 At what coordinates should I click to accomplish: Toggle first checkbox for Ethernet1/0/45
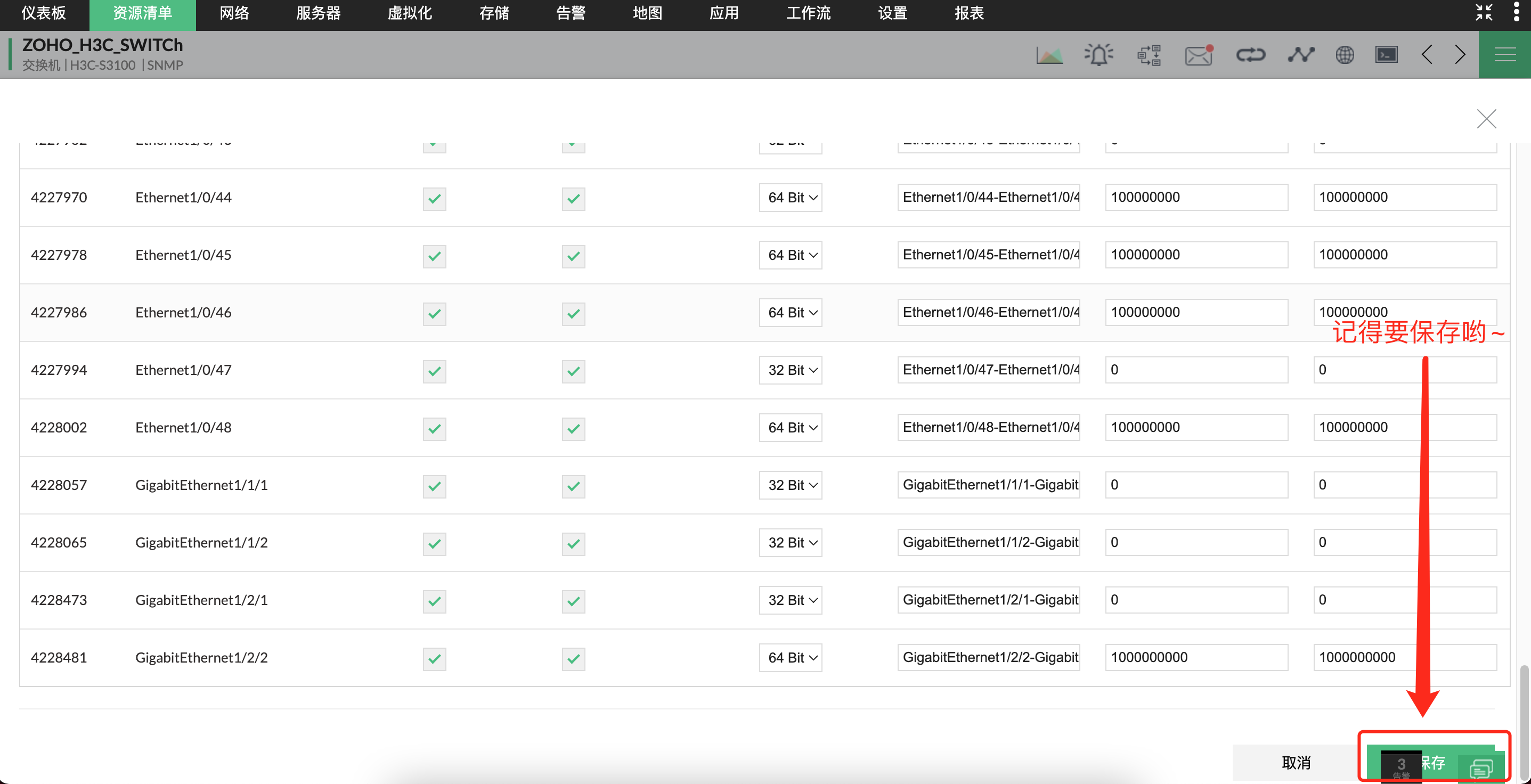click(x=435, y=256)
